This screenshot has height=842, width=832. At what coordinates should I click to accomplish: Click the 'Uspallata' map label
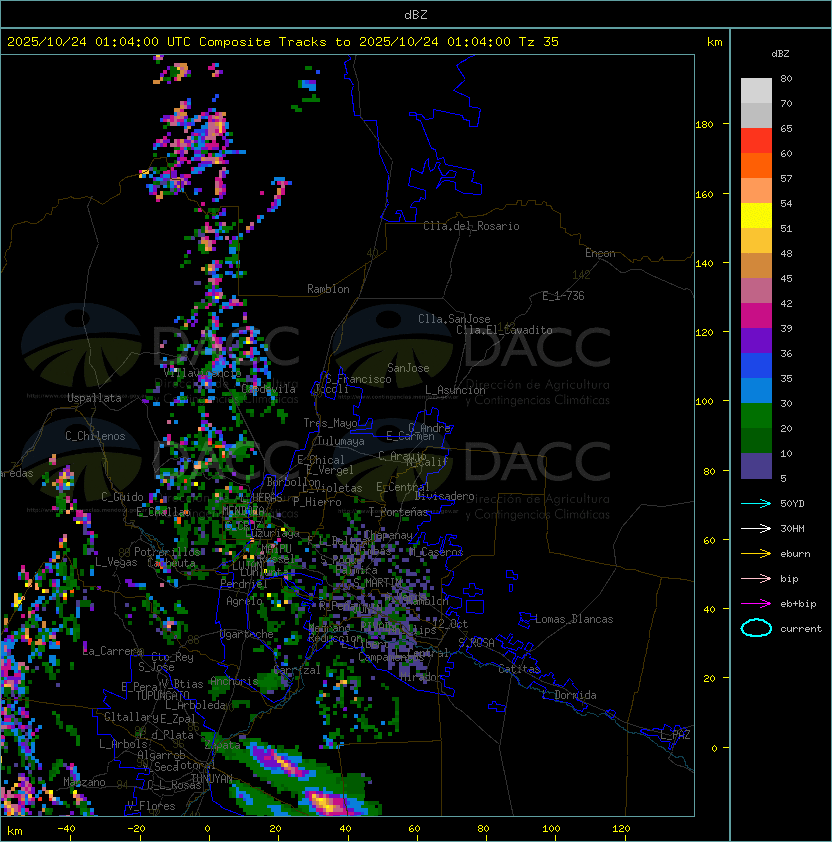(94, 398)
